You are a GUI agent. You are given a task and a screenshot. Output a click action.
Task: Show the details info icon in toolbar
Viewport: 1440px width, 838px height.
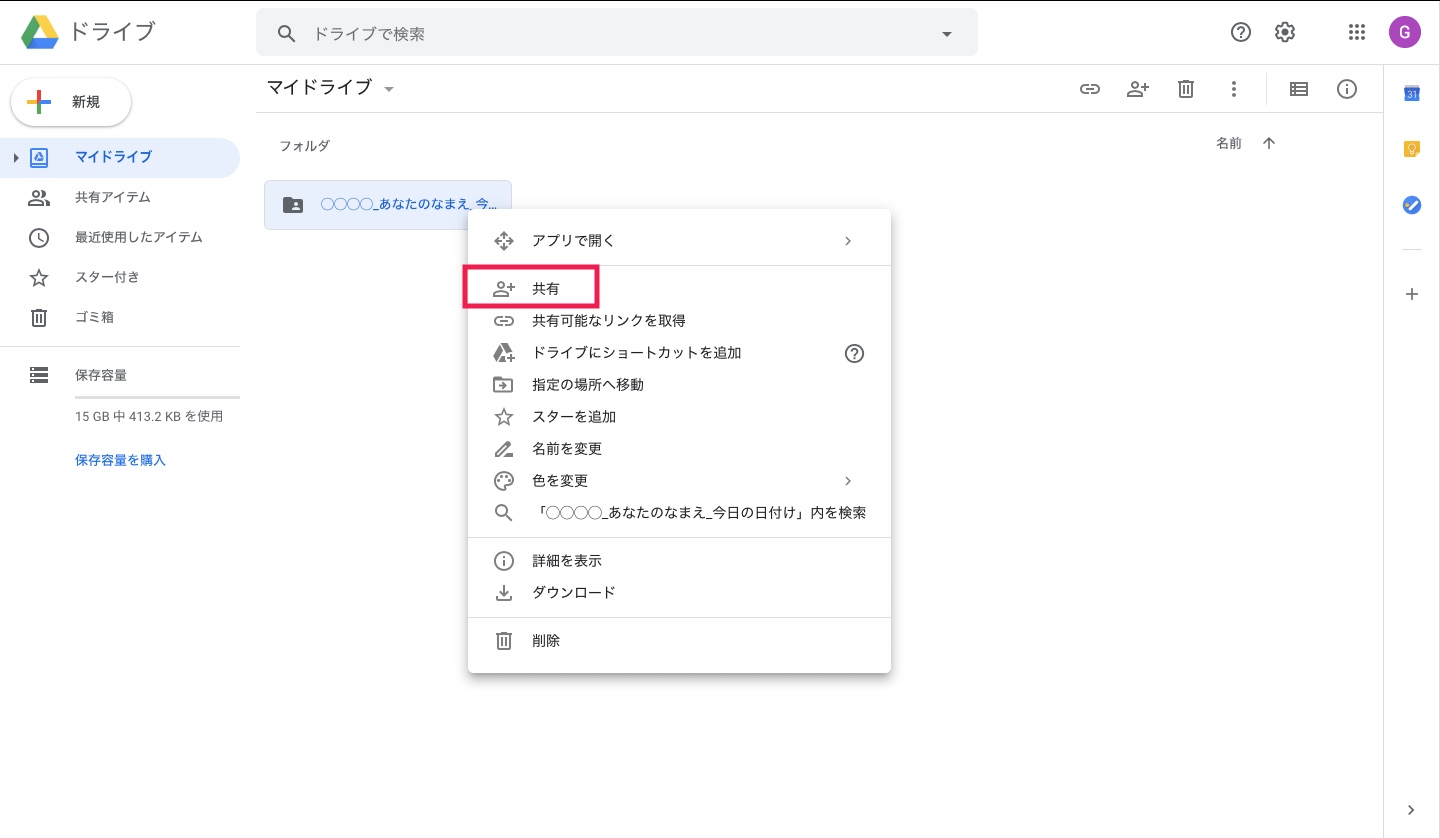(x=1347, y=89)
